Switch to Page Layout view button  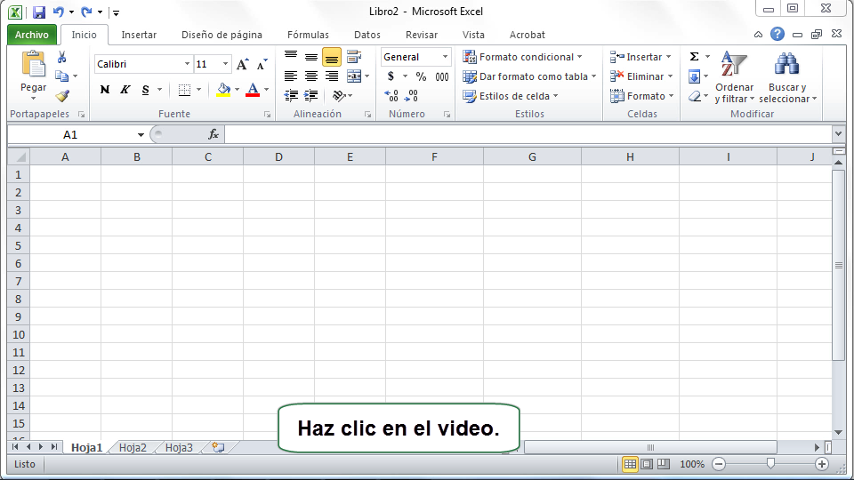646,464
